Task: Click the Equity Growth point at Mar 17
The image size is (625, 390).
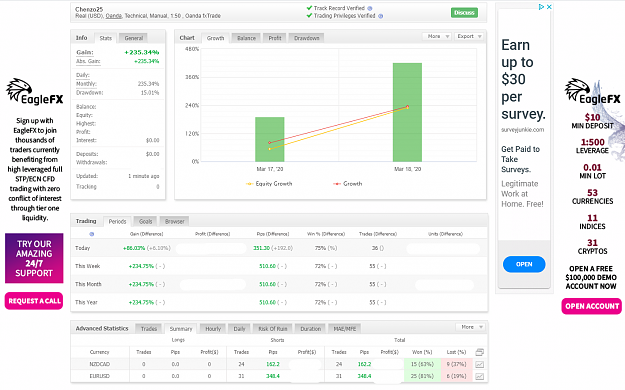Action: coord(269,149)
